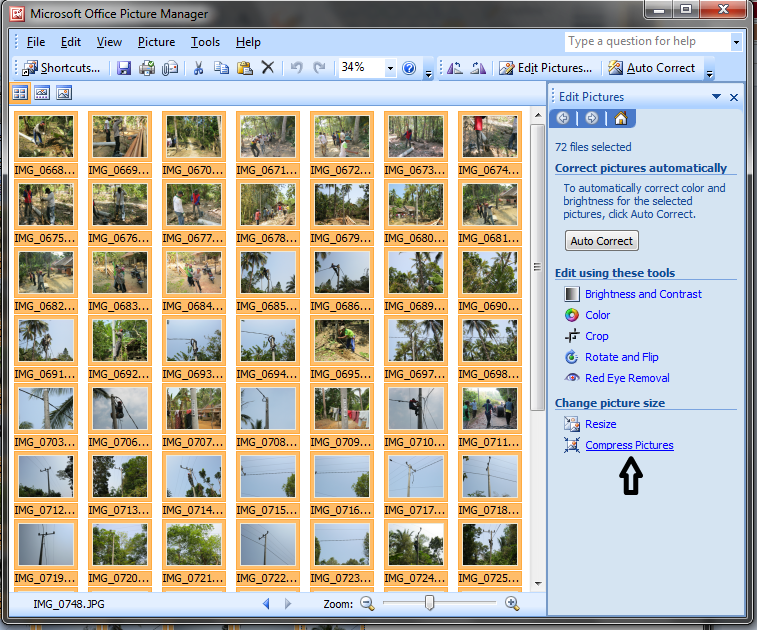Click the Rotate Left icon
The width and height of the screenshot is (768, 633).
coord(455,68)
